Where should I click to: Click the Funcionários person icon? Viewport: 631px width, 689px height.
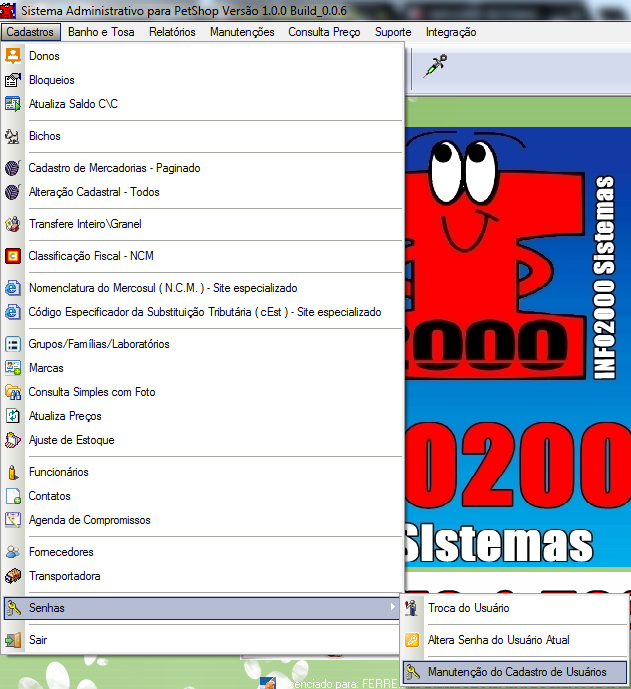click(13, 472)
